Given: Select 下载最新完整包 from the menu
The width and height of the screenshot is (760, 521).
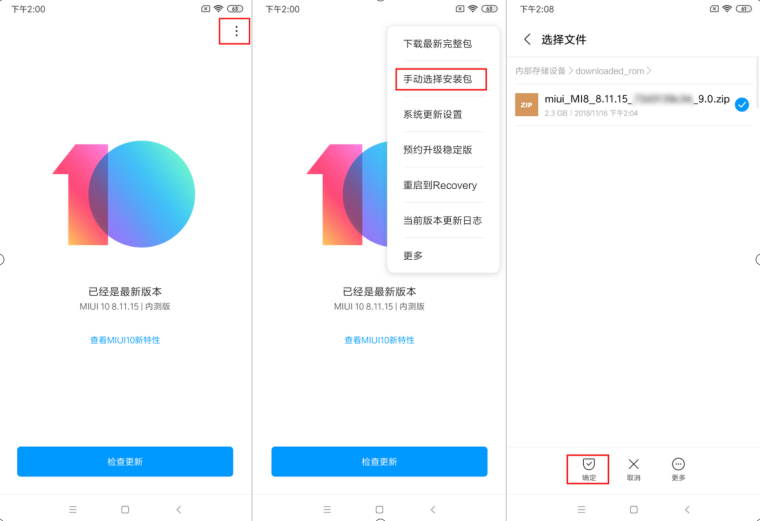Looking at the screenshot, I should (437, 44).
